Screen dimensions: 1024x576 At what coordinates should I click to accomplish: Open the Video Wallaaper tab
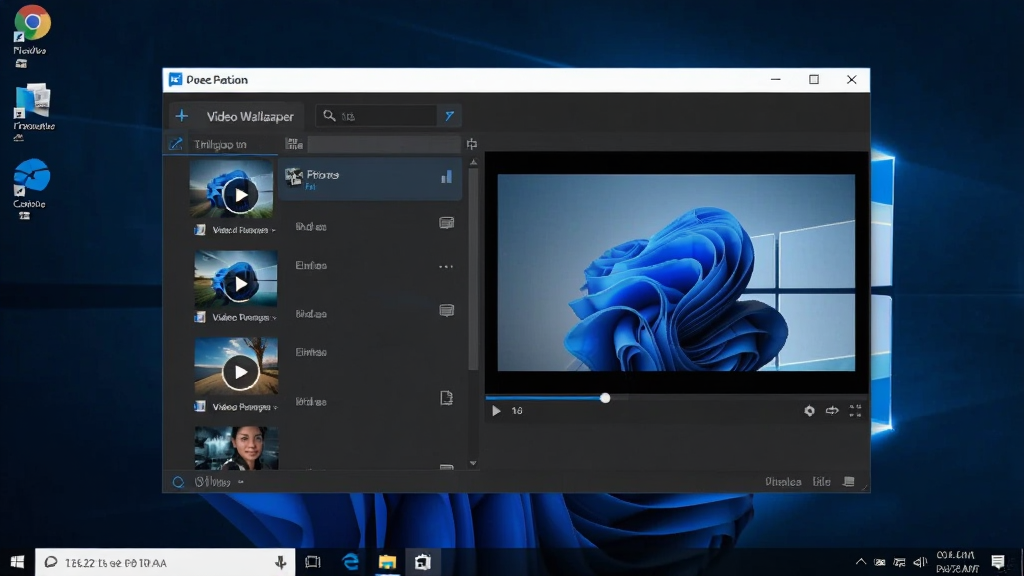click(250, 116)
